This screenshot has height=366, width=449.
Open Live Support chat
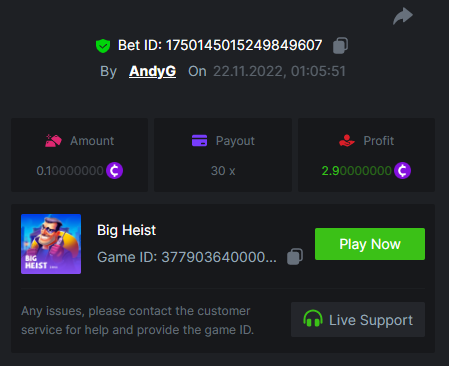358,320
